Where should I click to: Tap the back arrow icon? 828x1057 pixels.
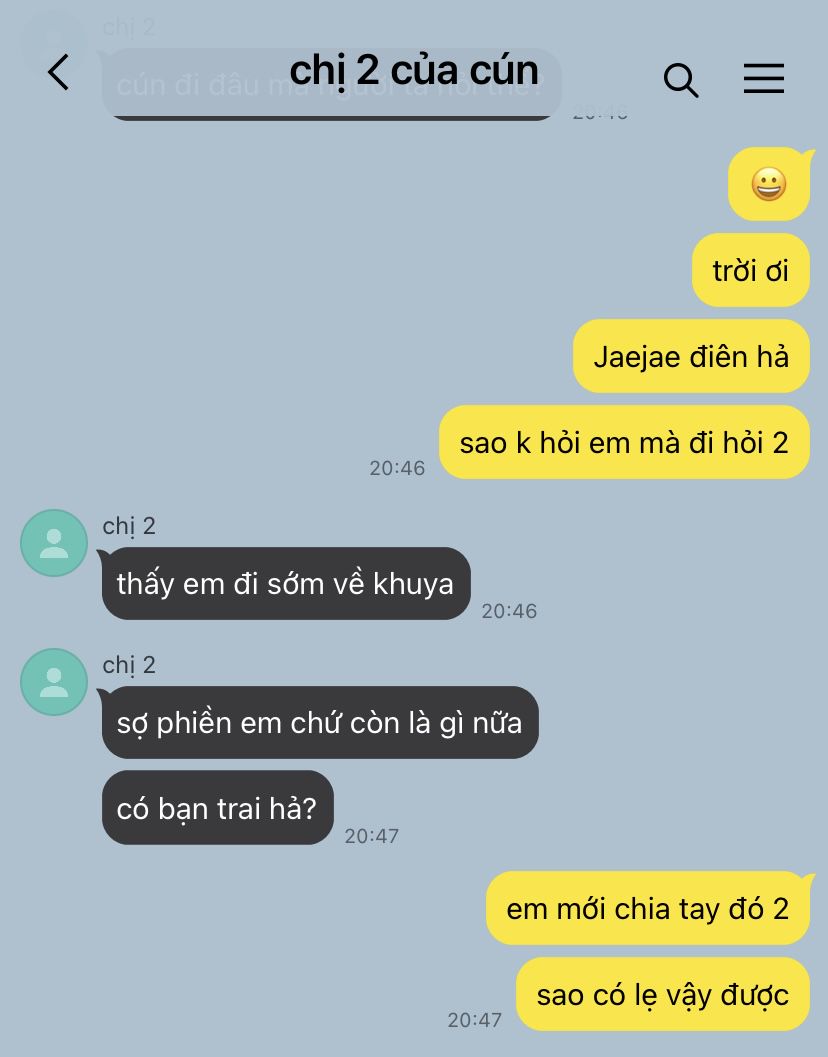(59, 72)
